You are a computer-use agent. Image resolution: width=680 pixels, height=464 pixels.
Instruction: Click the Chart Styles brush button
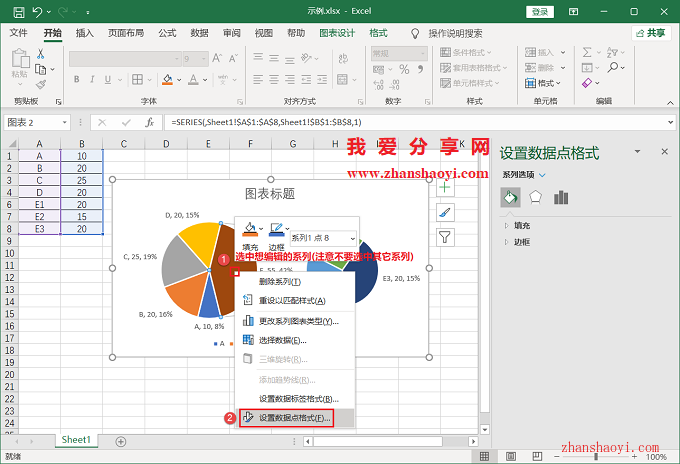coord(445,212)
